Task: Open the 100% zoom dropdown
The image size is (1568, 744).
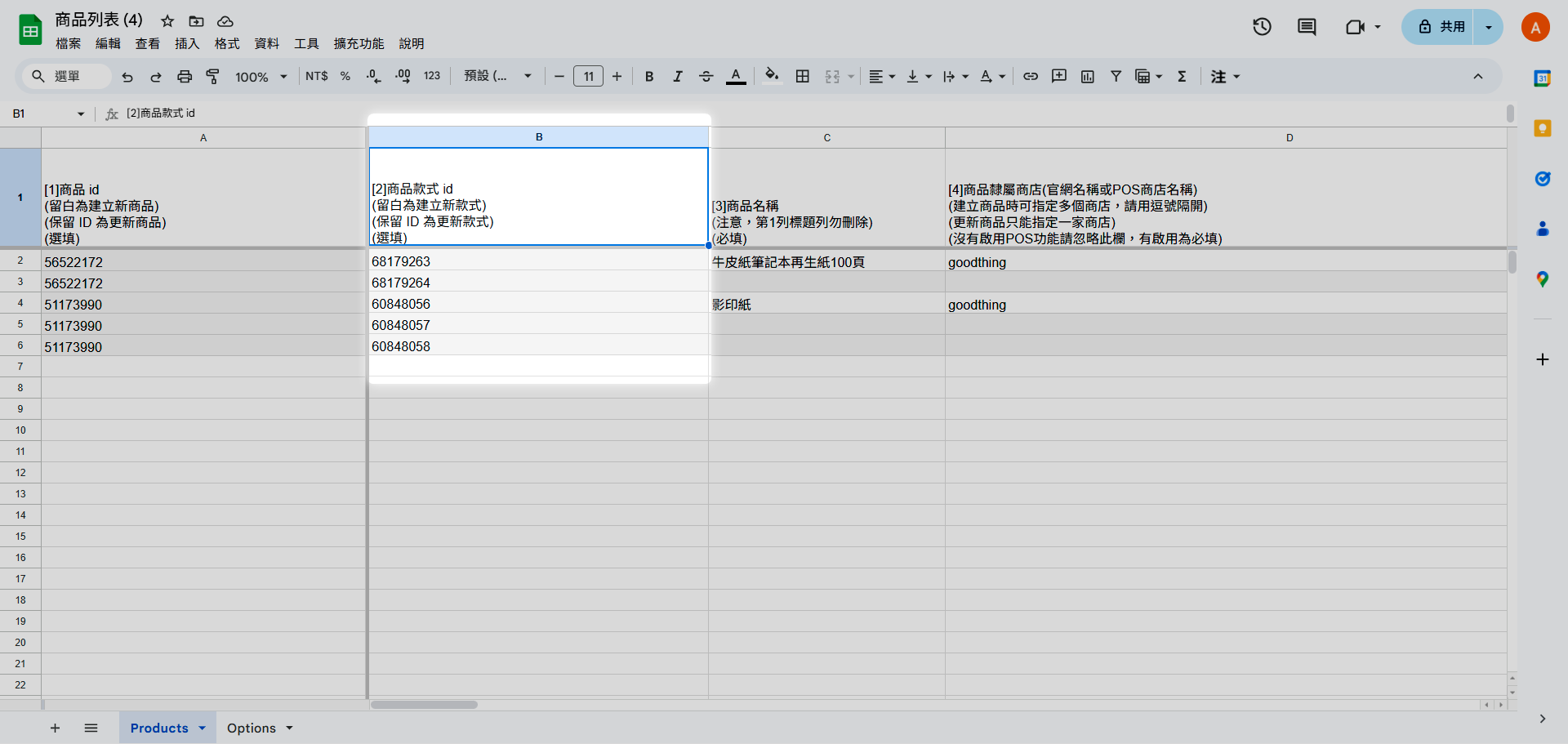Action: click(261, 77)
